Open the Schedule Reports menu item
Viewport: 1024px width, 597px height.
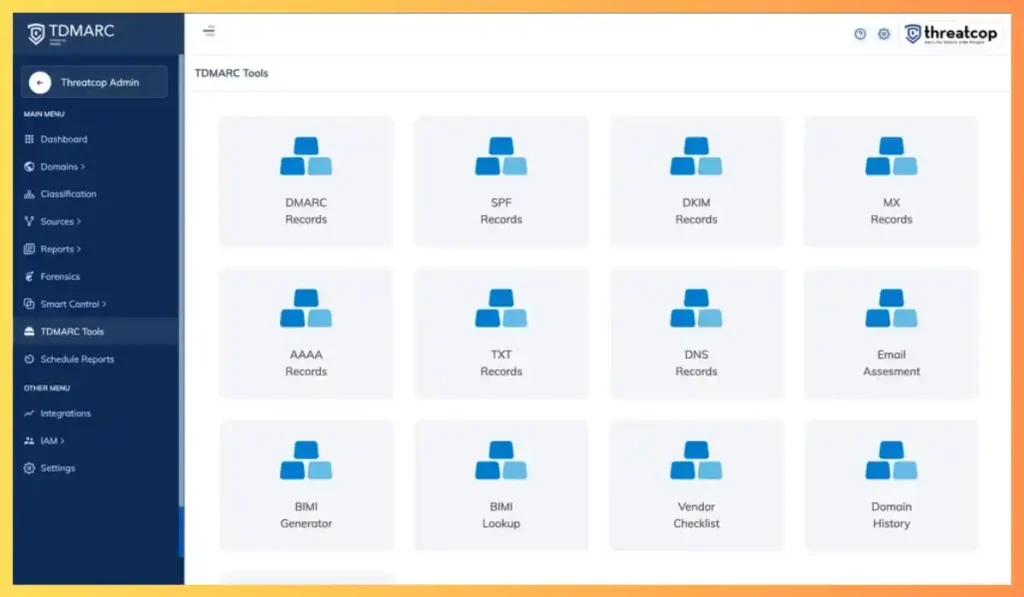point(77,359)
